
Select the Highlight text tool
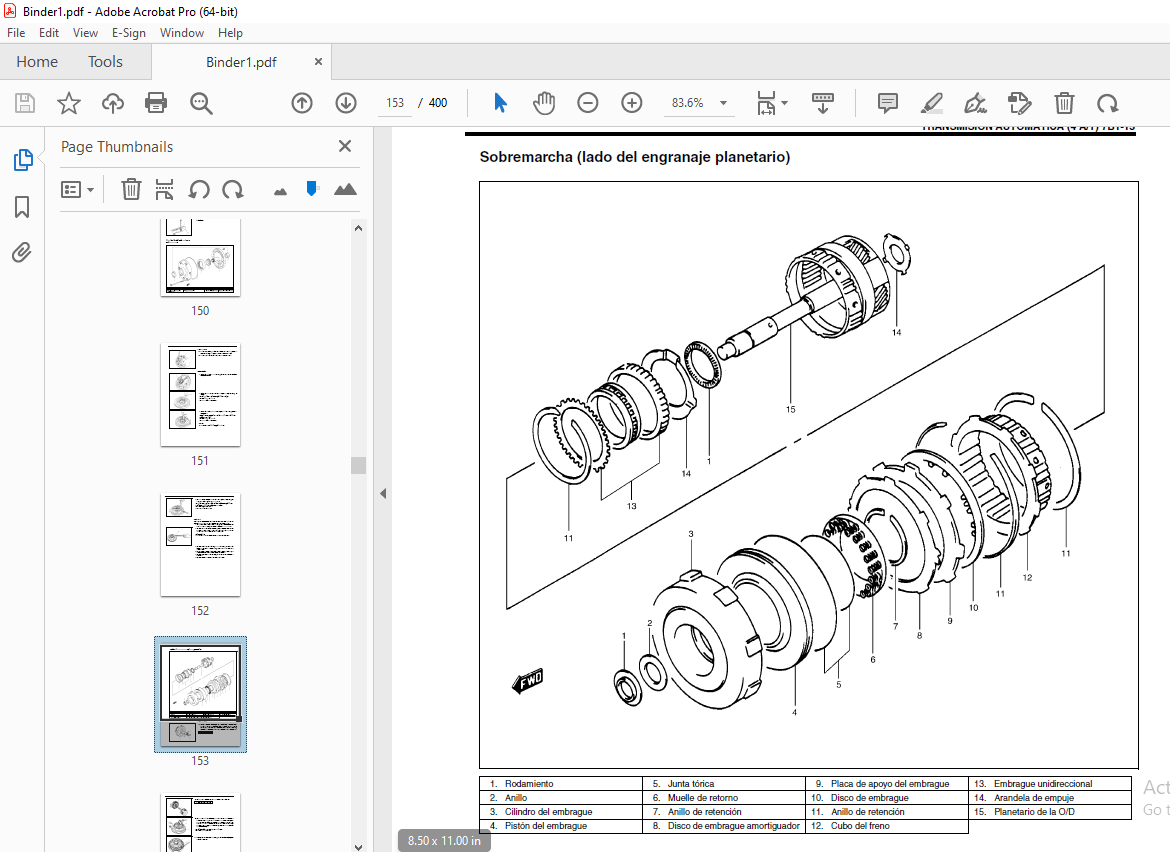tap(931, 103)
